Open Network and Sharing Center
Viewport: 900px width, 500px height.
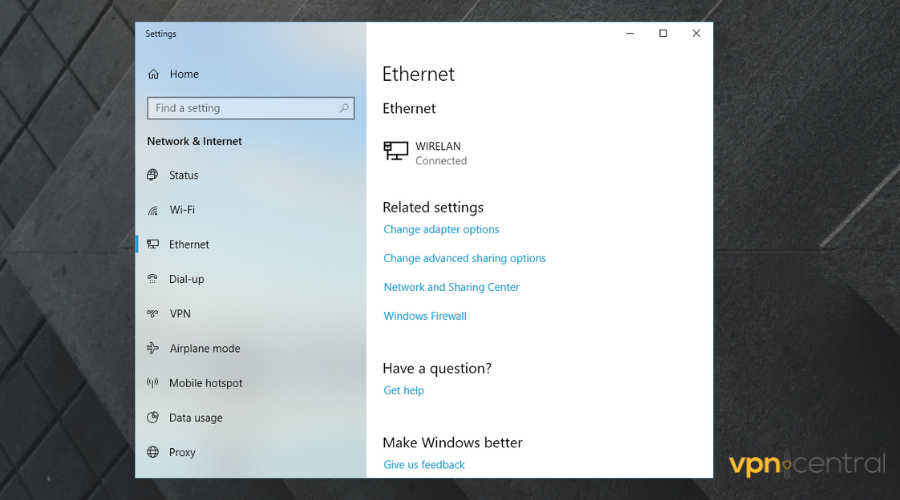point(451,287)
